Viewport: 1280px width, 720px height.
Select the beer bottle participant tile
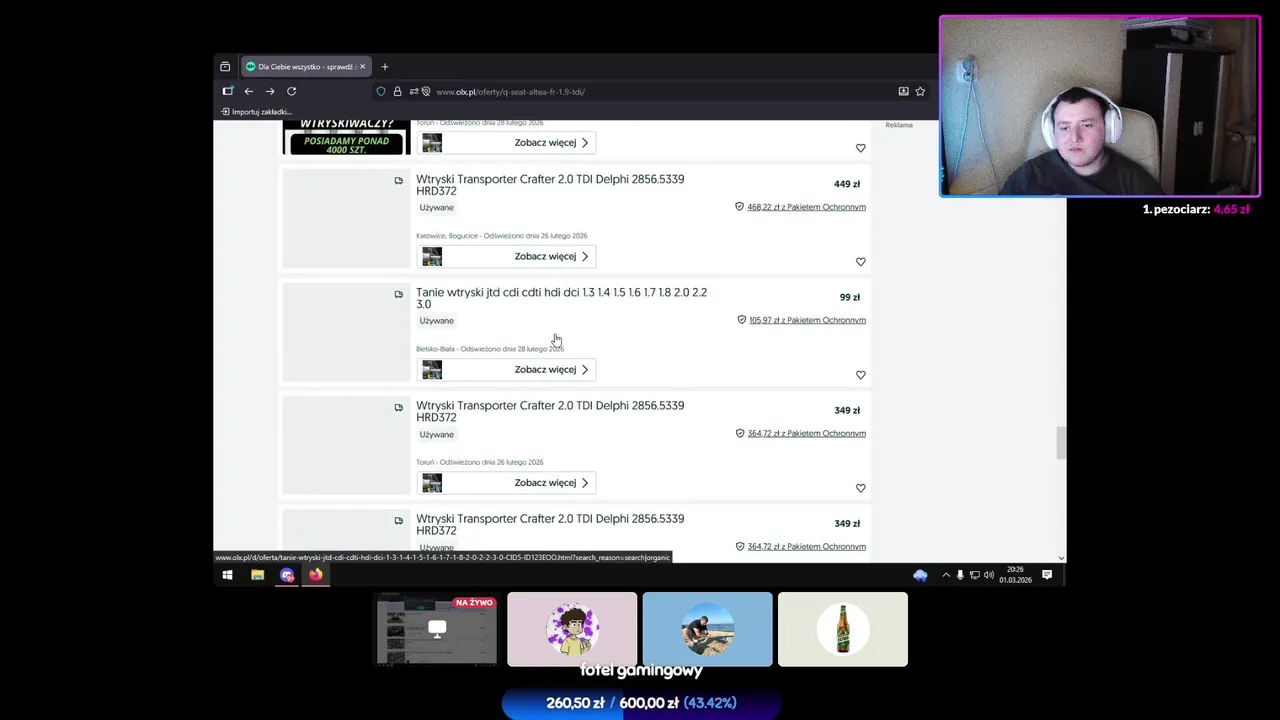[842, 629]
